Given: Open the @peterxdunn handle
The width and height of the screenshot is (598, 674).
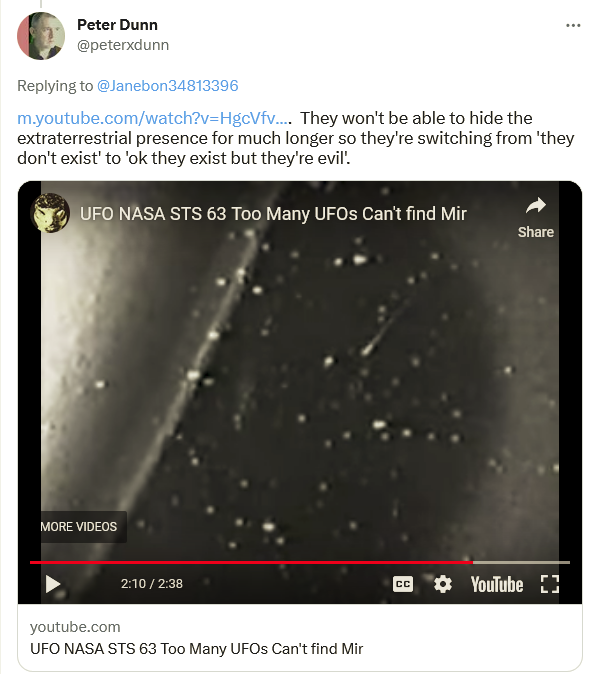Looking at the screenshot, I should tap(123, 45).
